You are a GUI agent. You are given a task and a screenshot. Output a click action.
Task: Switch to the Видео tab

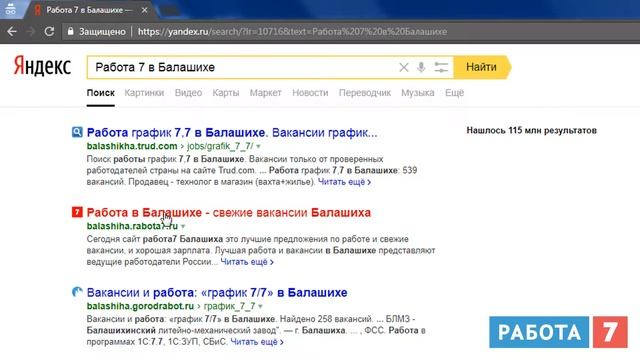[x=188, y=93]
